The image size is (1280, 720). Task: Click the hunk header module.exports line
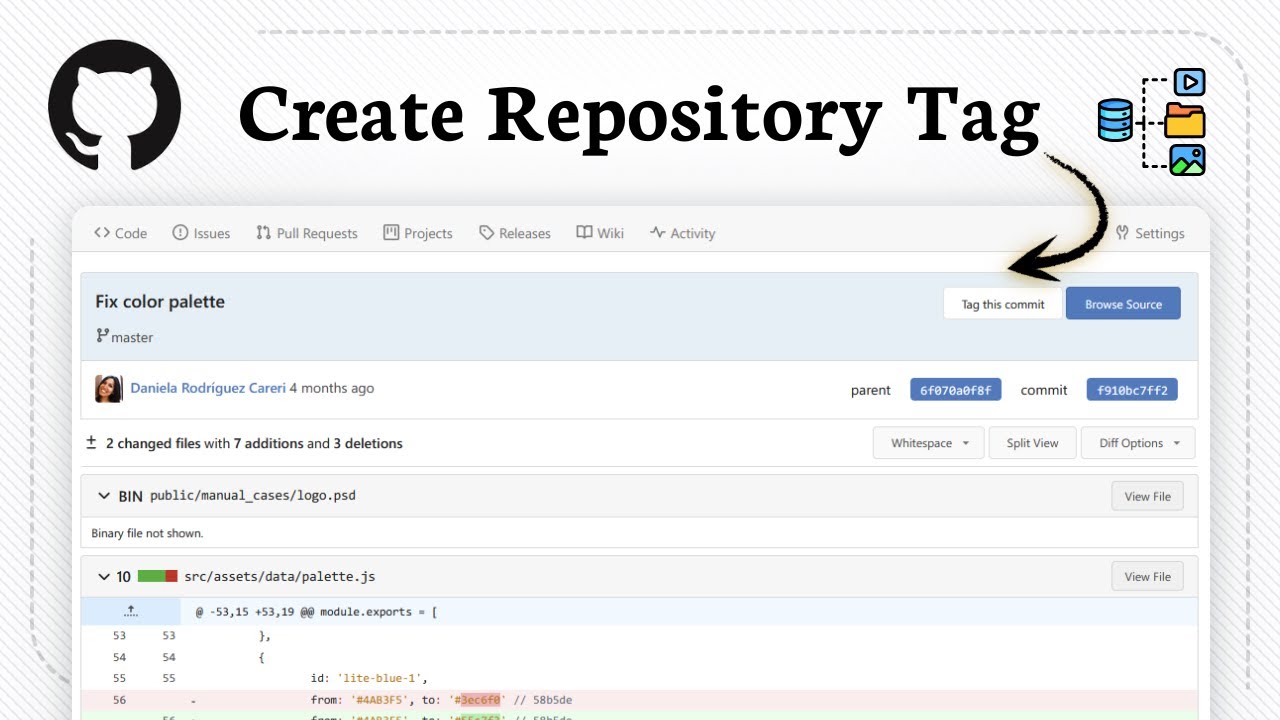pos(316,611)
